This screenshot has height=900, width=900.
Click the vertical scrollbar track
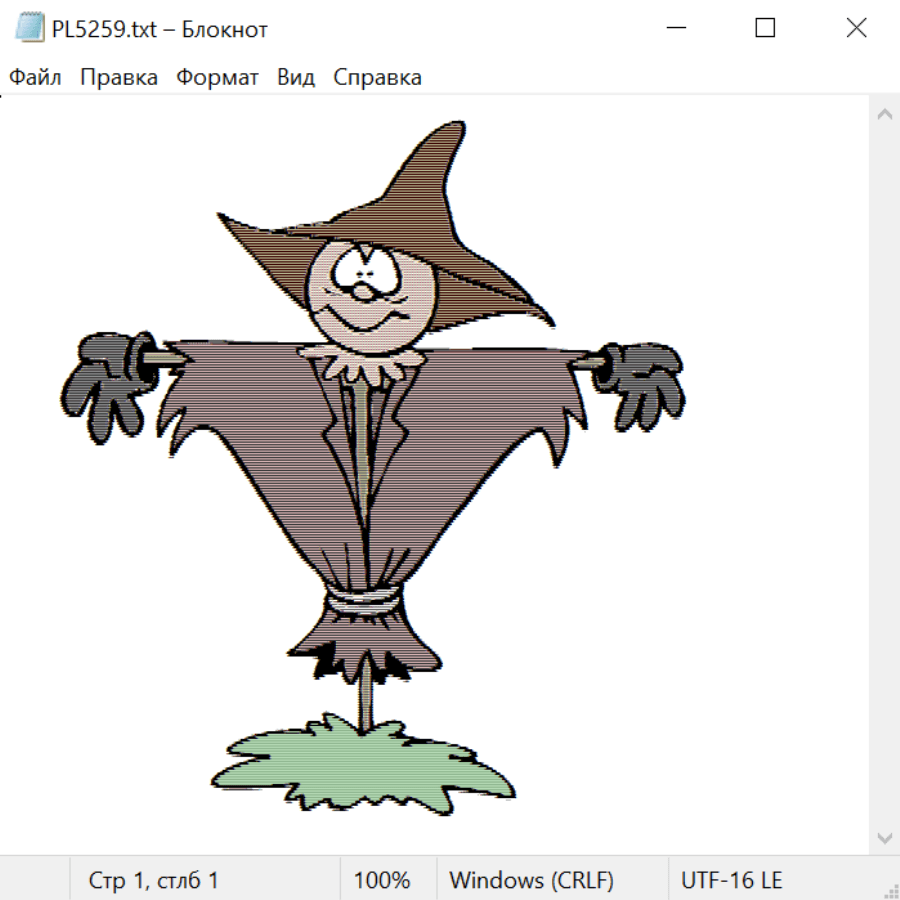click(x=884, y=475)
